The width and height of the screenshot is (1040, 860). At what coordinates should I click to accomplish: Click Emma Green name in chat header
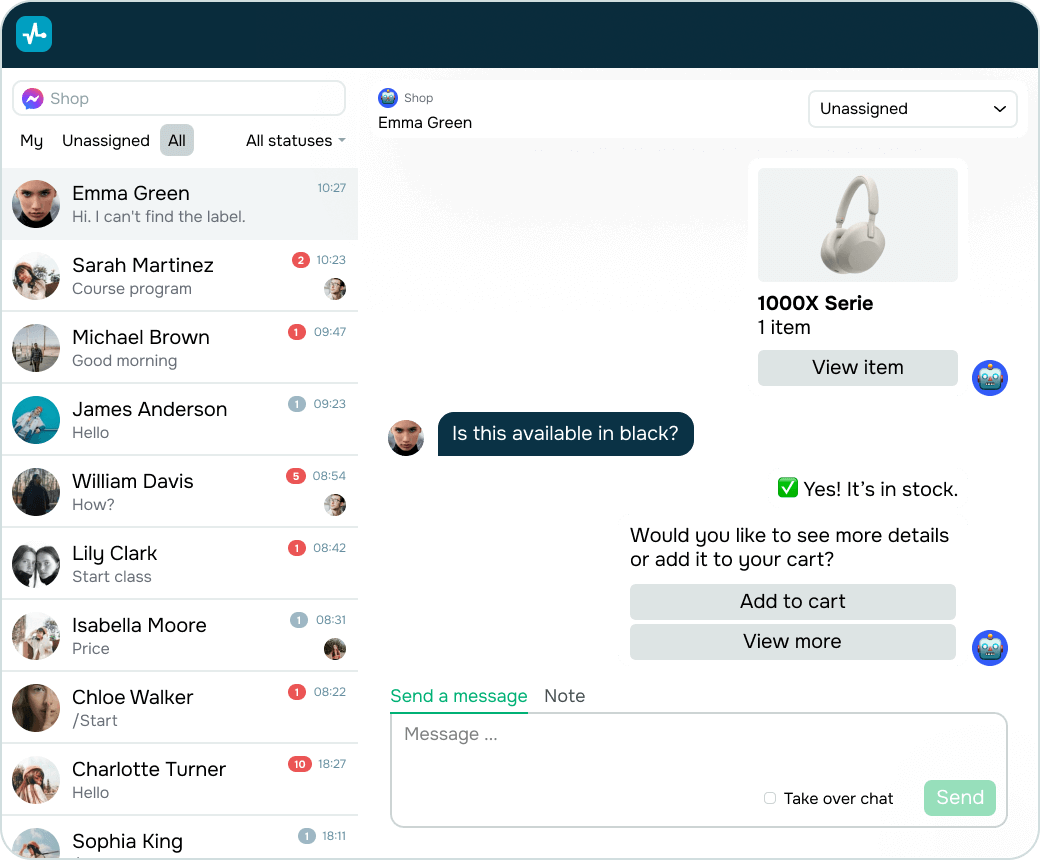click(x=425, y=123)
